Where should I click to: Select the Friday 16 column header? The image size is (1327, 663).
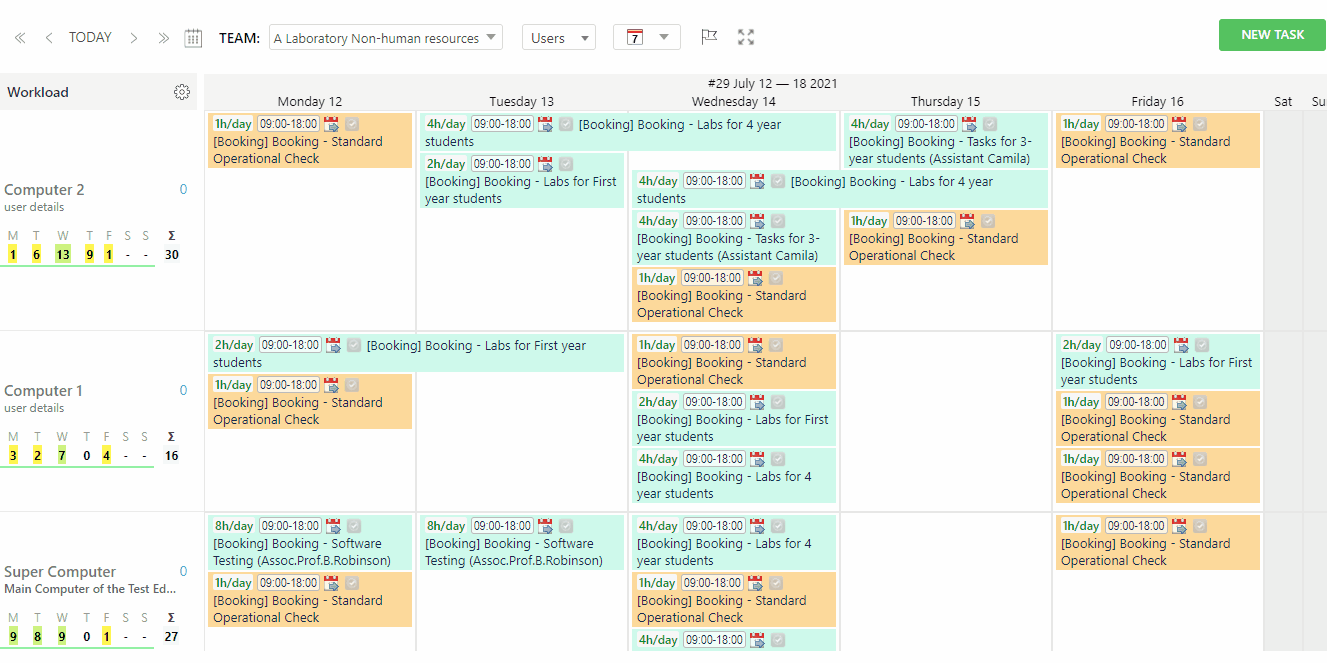tap(1157, 102)
